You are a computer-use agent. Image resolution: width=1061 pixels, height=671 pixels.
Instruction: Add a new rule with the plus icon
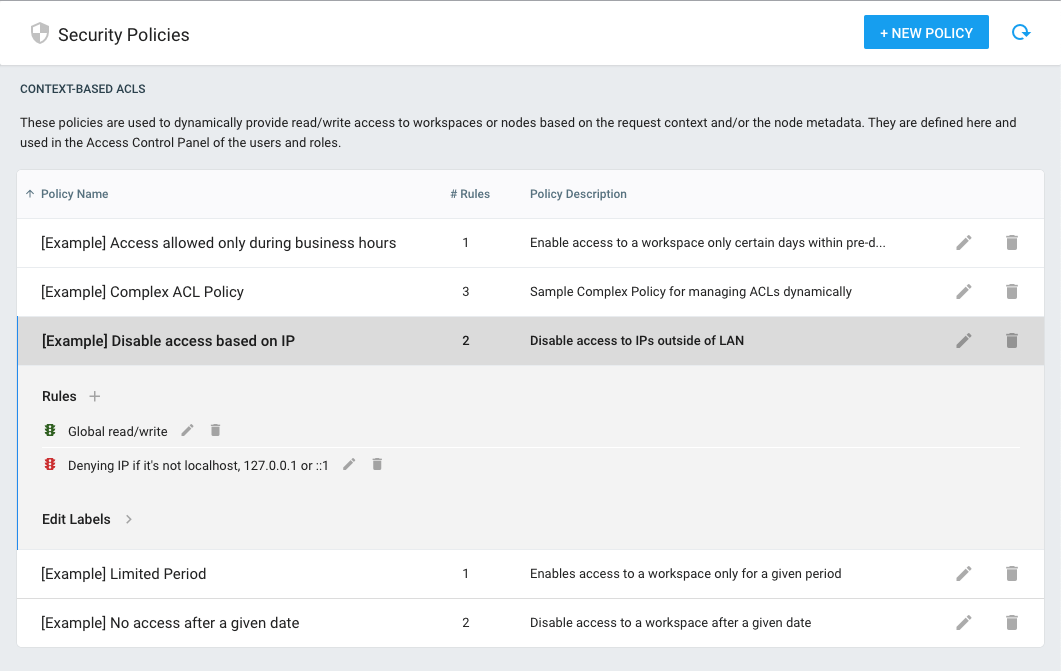point(95,396)
